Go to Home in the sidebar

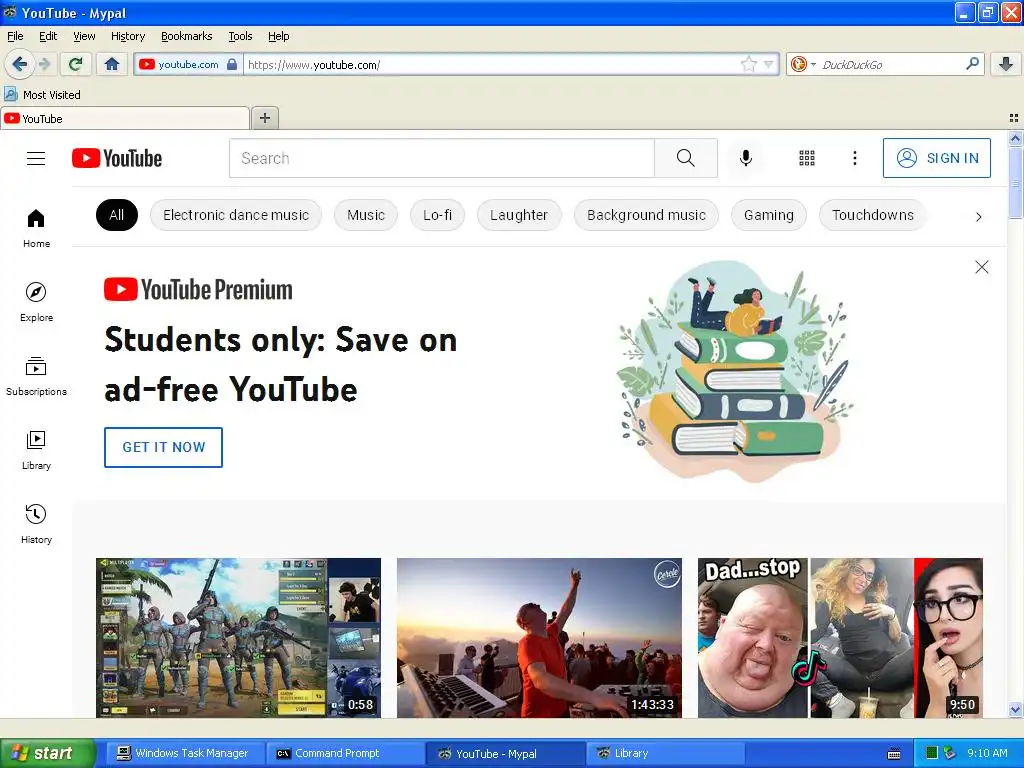(36, 229)
